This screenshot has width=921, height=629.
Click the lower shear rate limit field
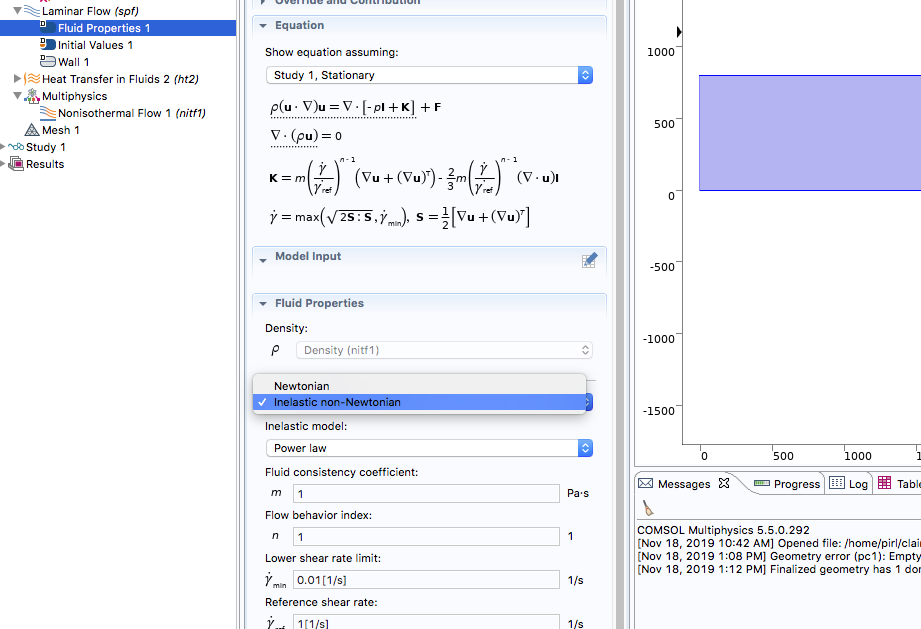tap(426, 580)
